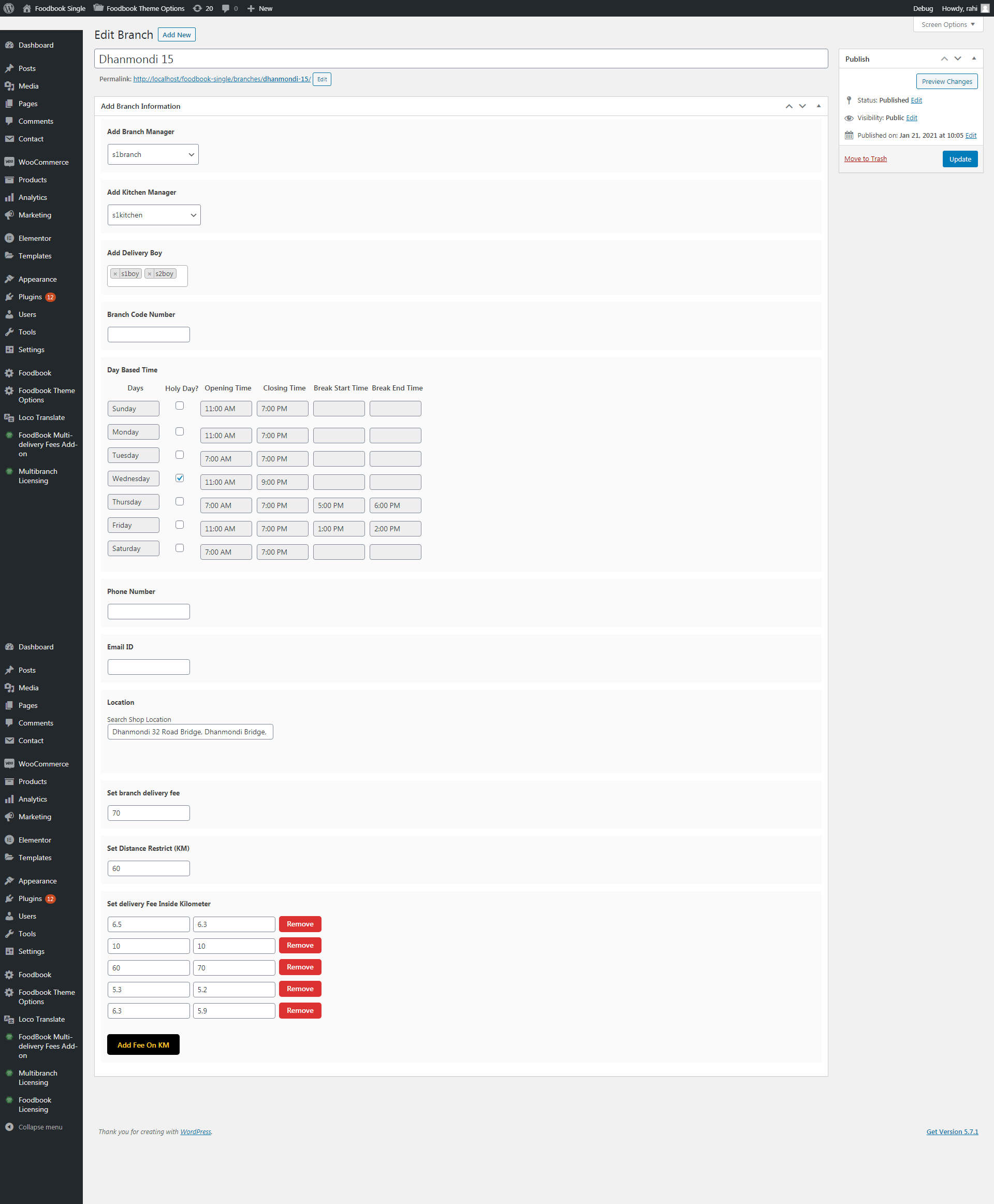Open WooCommerce in the sidebar menu

pos(43,162)
